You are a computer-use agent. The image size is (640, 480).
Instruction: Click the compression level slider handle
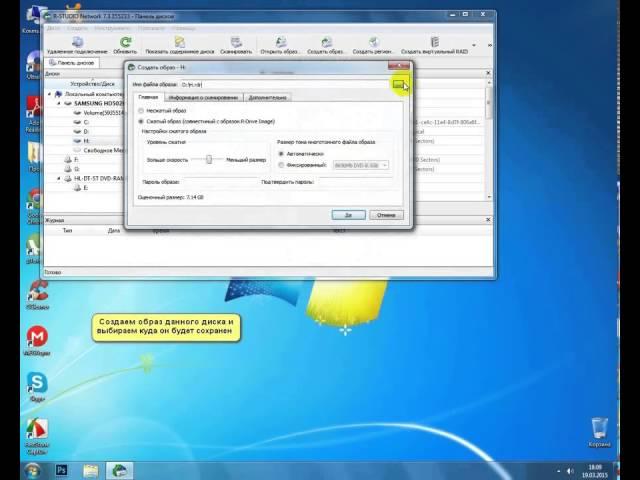[x=209, y=159]
